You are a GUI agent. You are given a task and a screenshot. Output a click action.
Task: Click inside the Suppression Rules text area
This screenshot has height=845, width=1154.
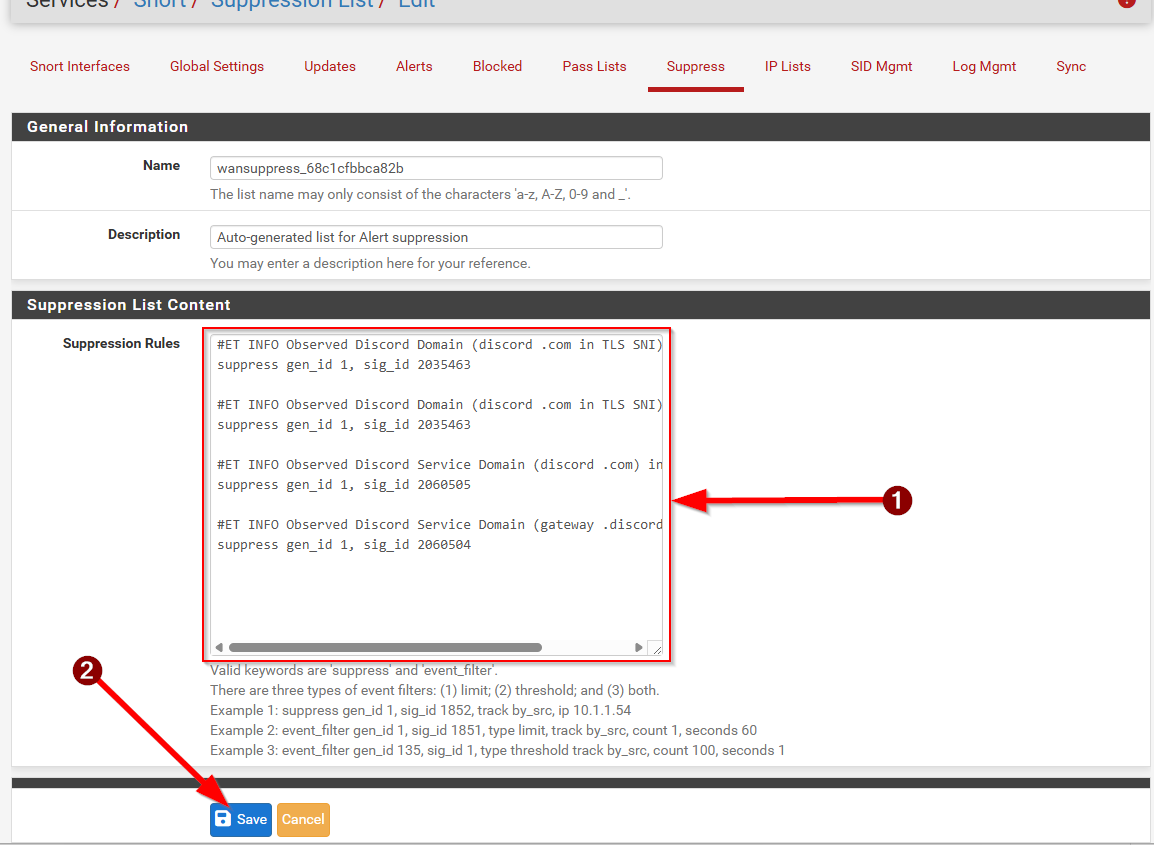(436, 590)
